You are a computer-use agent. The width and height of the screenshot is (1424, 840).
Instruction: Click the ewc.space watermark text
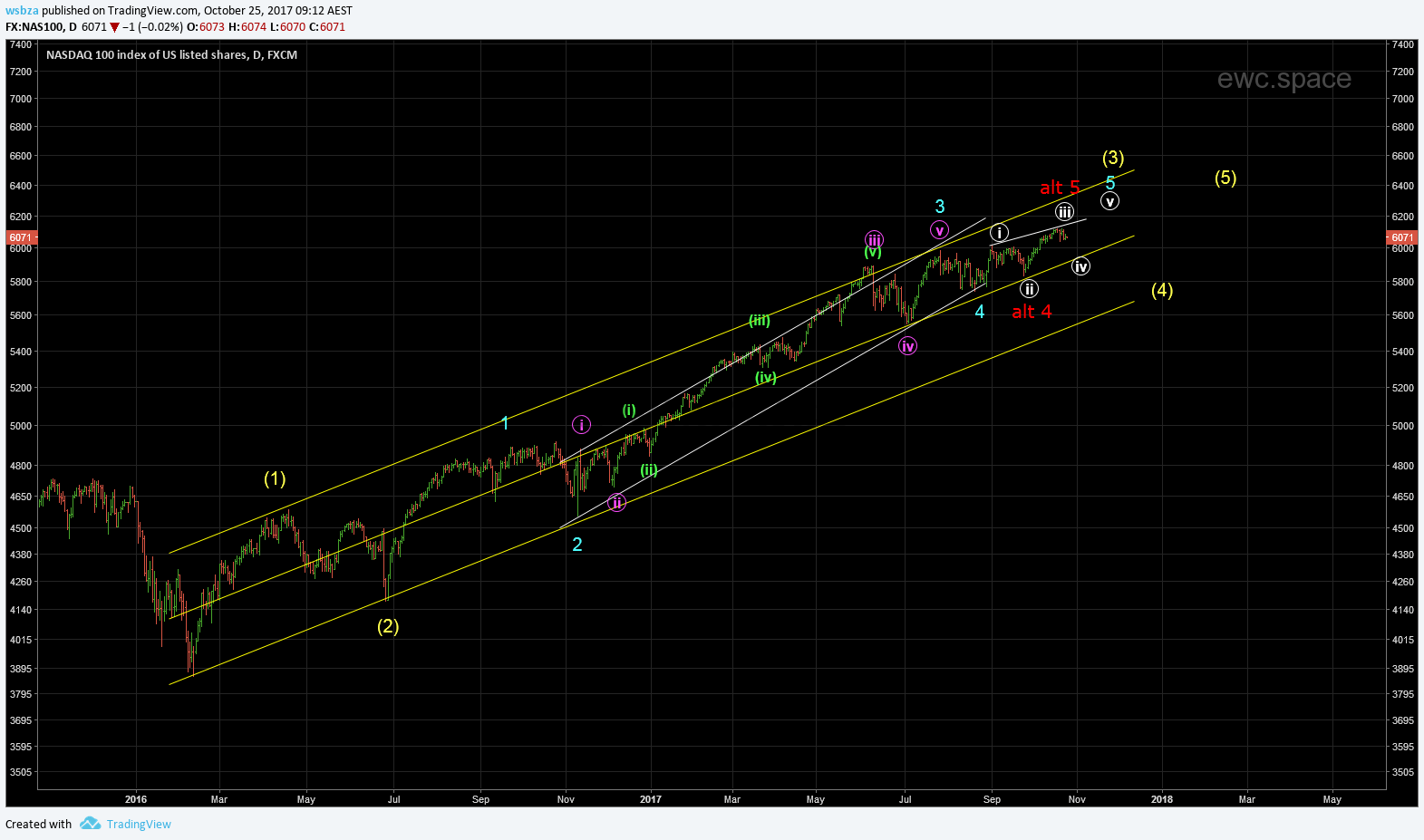(x=1284, y=79)
